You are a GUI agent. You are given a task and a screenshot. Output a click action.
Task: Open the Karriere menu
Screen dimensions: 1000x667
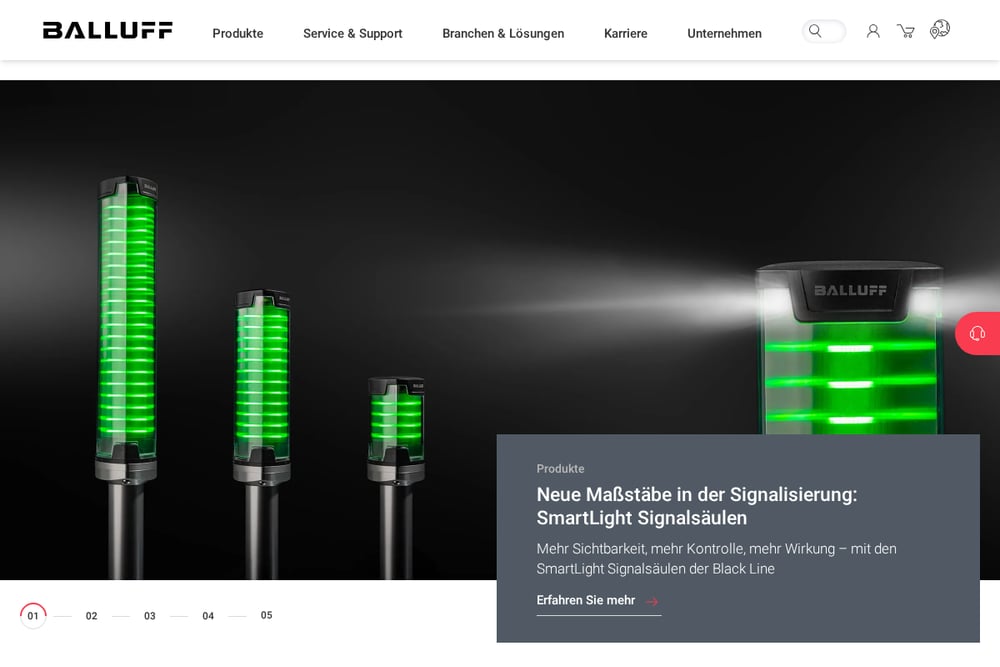click(626, 33)
